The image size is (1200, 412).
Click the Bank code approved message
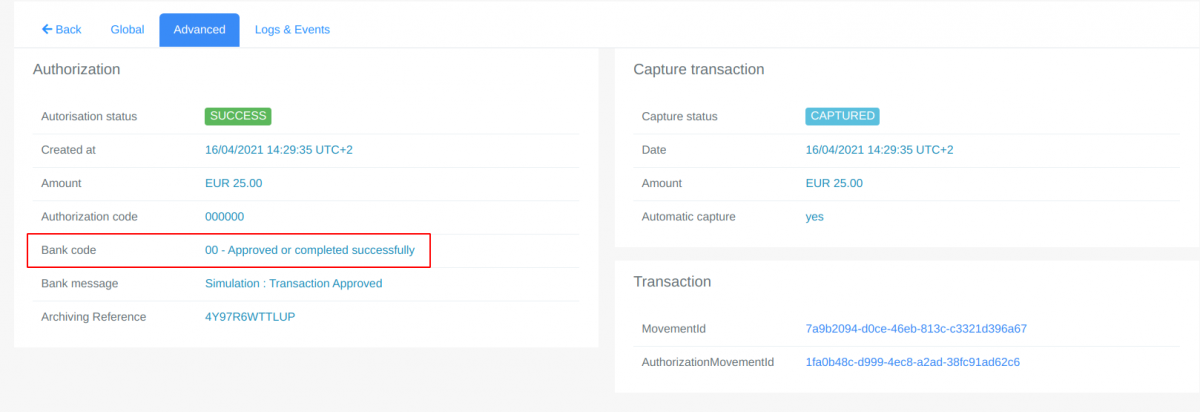click(310, 250)
